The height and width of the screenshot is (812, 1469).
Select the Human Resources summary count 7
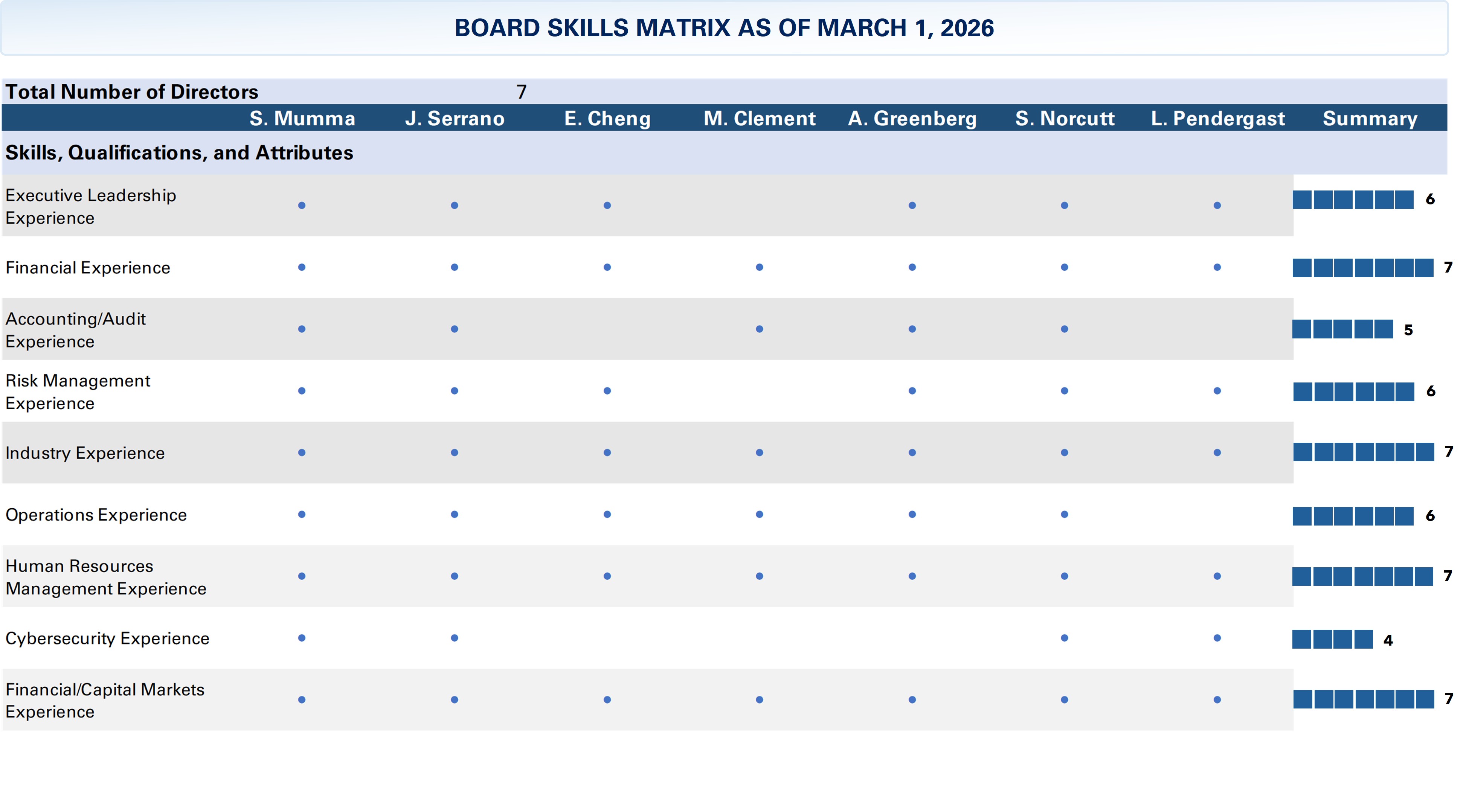click(1448, 576)
